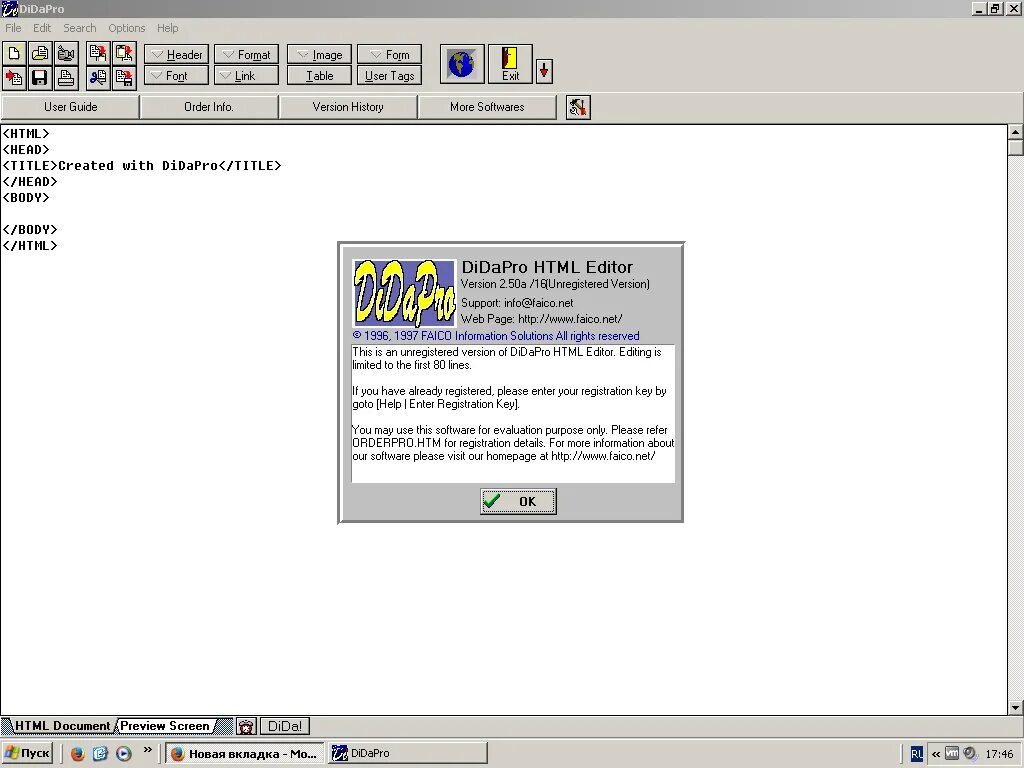
Task: Click the RU language indicator
Action: 917,754
